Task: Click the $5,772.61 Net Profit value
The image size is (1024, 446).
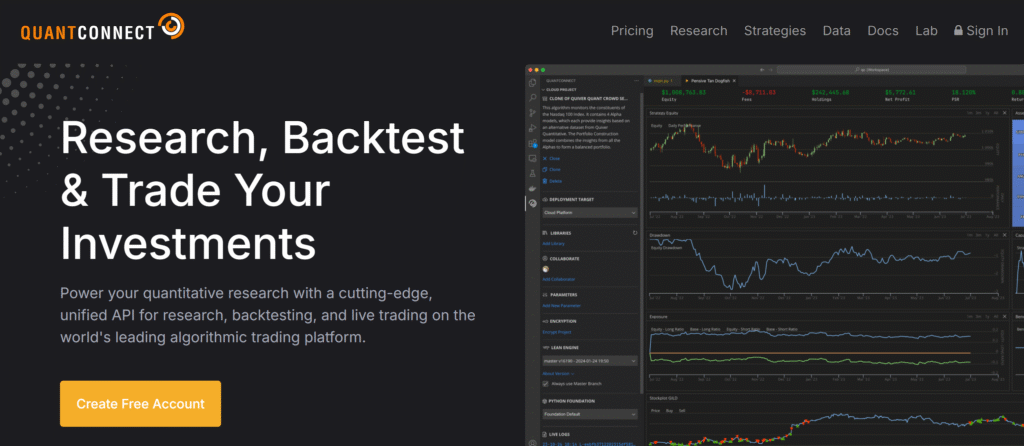Action: (x=900, y=92)
